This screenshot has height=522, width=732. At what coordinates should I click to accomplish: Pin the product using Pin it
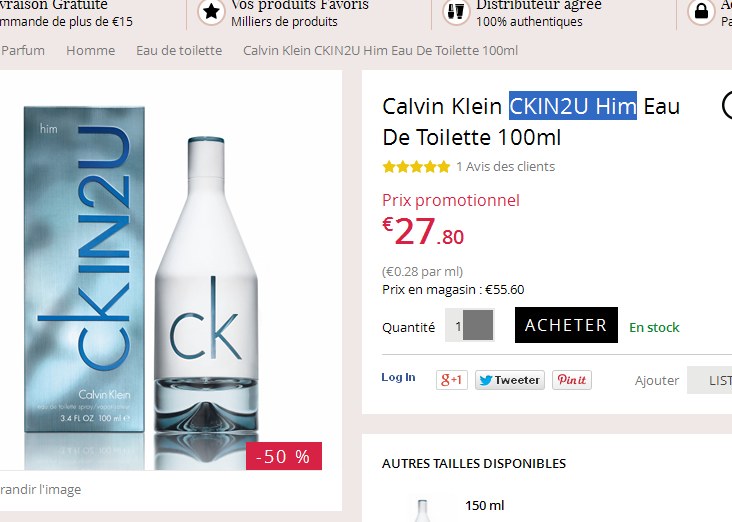click(x=572, y=380)
